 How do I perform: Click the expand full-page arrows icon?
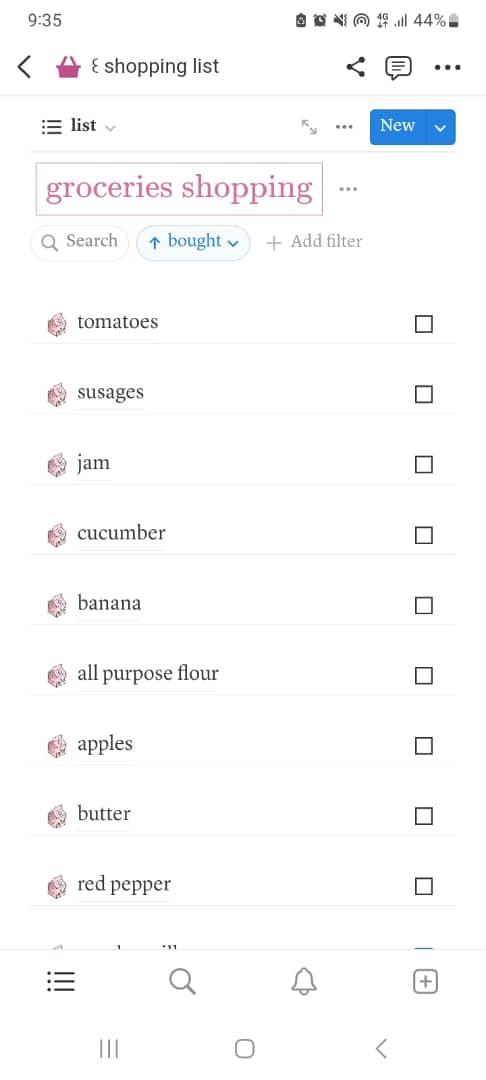click(309, 127)
